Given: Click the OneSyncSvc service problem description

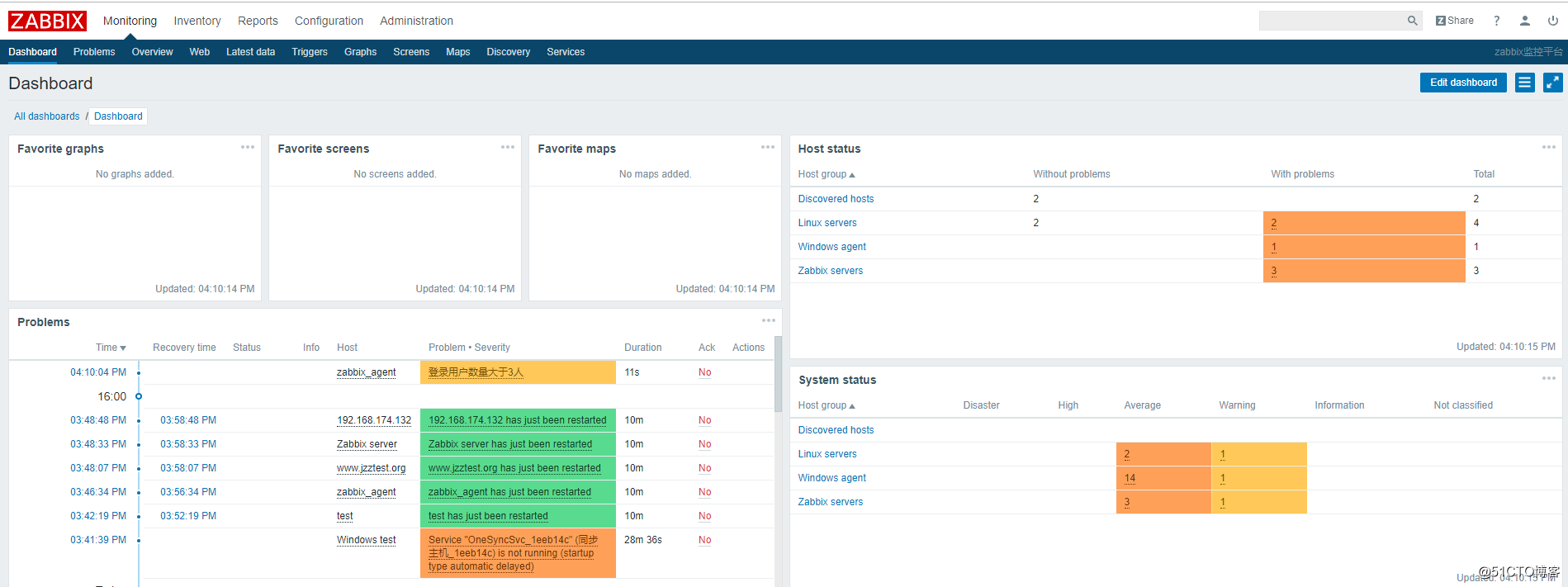Looking at the screenshot, I should 513,553.
